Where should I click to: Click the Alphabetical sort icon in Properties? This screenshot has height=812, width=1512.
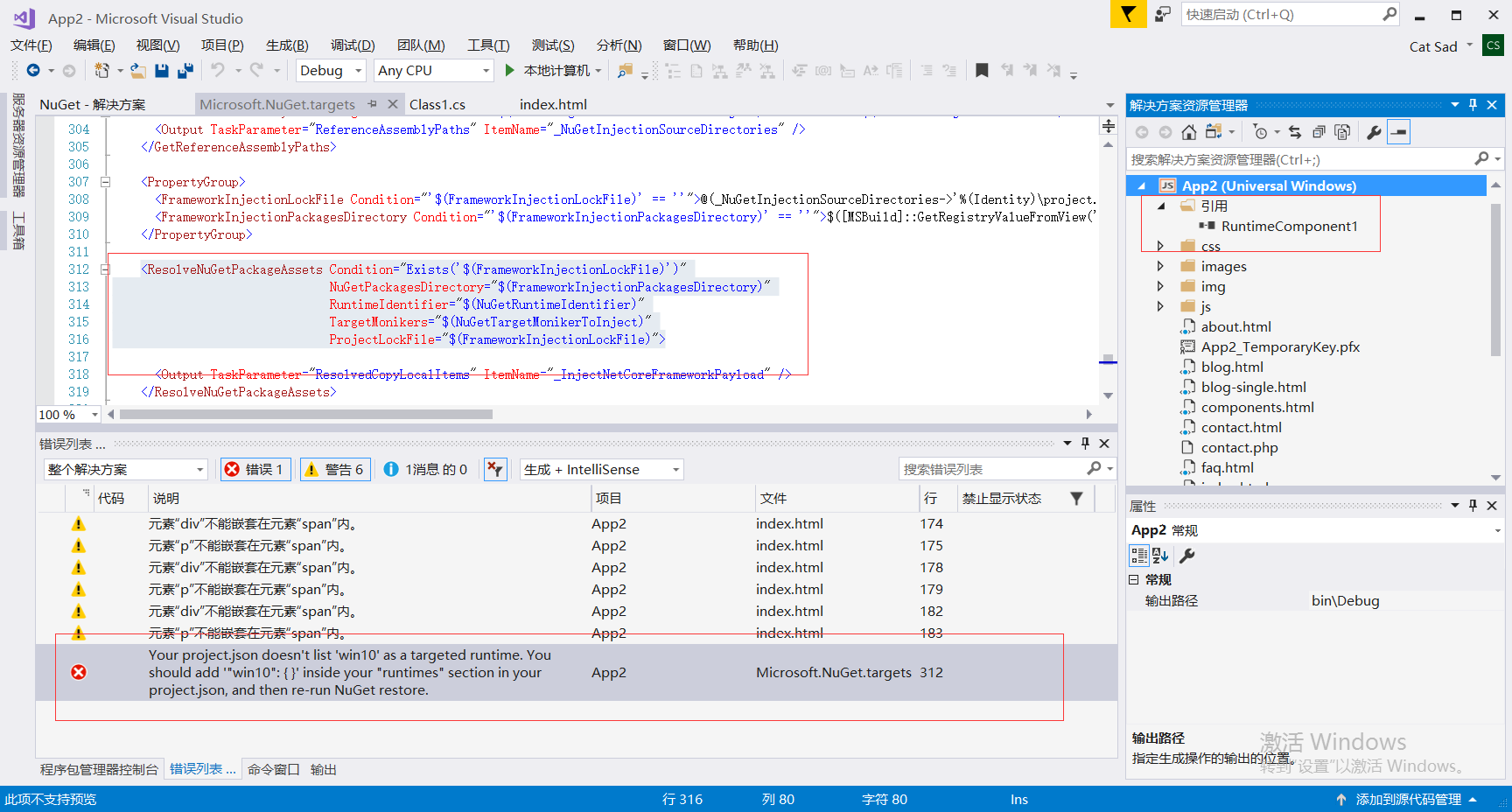pyautogui.click(x=1160, y=556)
